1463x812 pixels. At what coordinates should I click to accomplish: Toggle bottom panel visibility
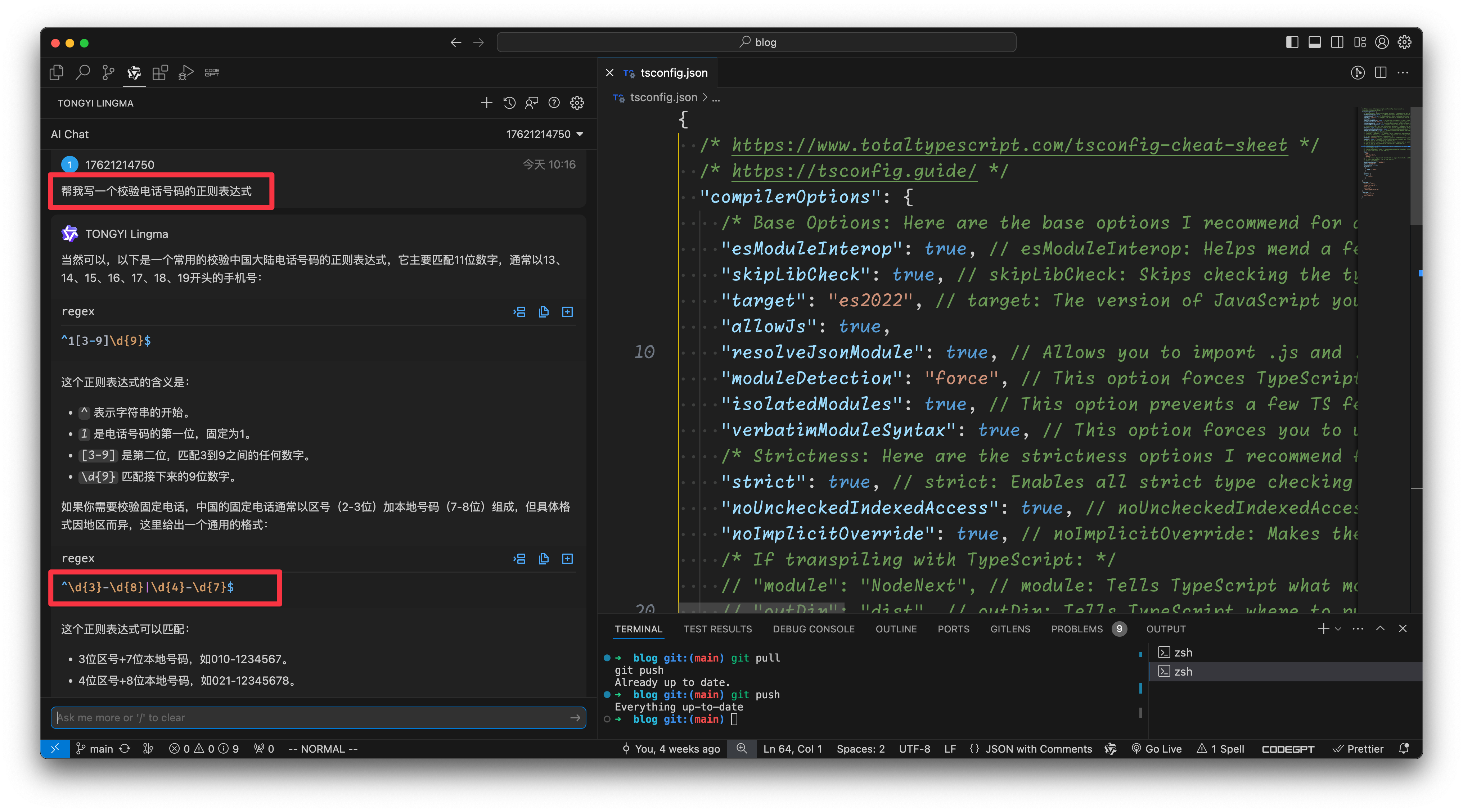coord(1314,42)
